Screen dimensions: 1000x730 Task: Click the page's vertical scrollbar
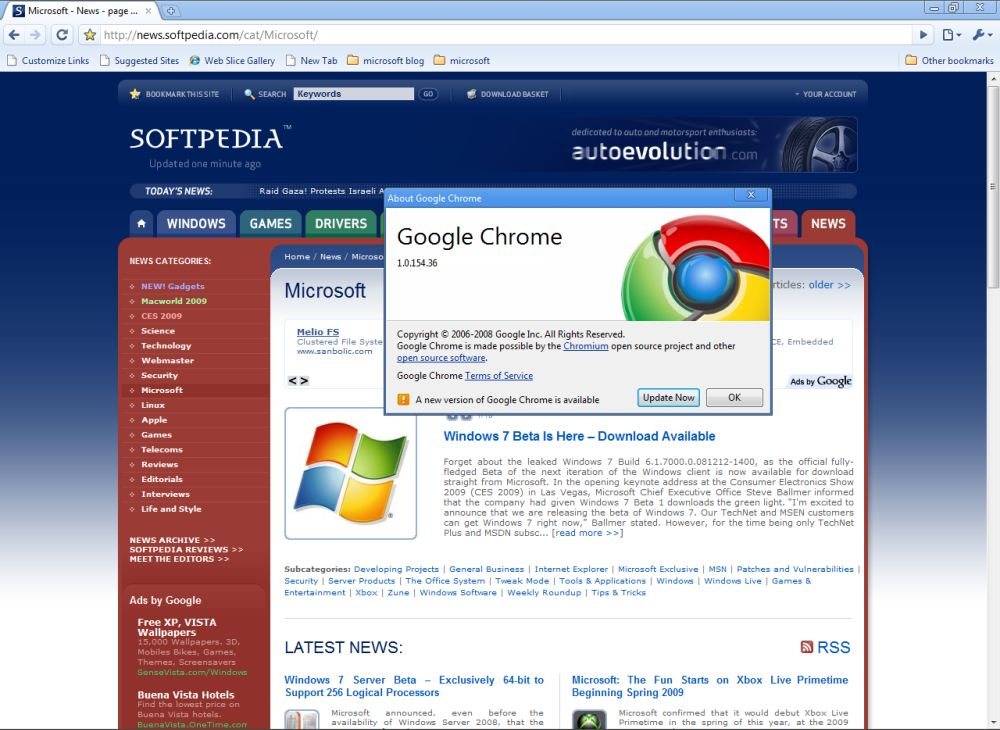pyautogui.click(x=991, y=400)
